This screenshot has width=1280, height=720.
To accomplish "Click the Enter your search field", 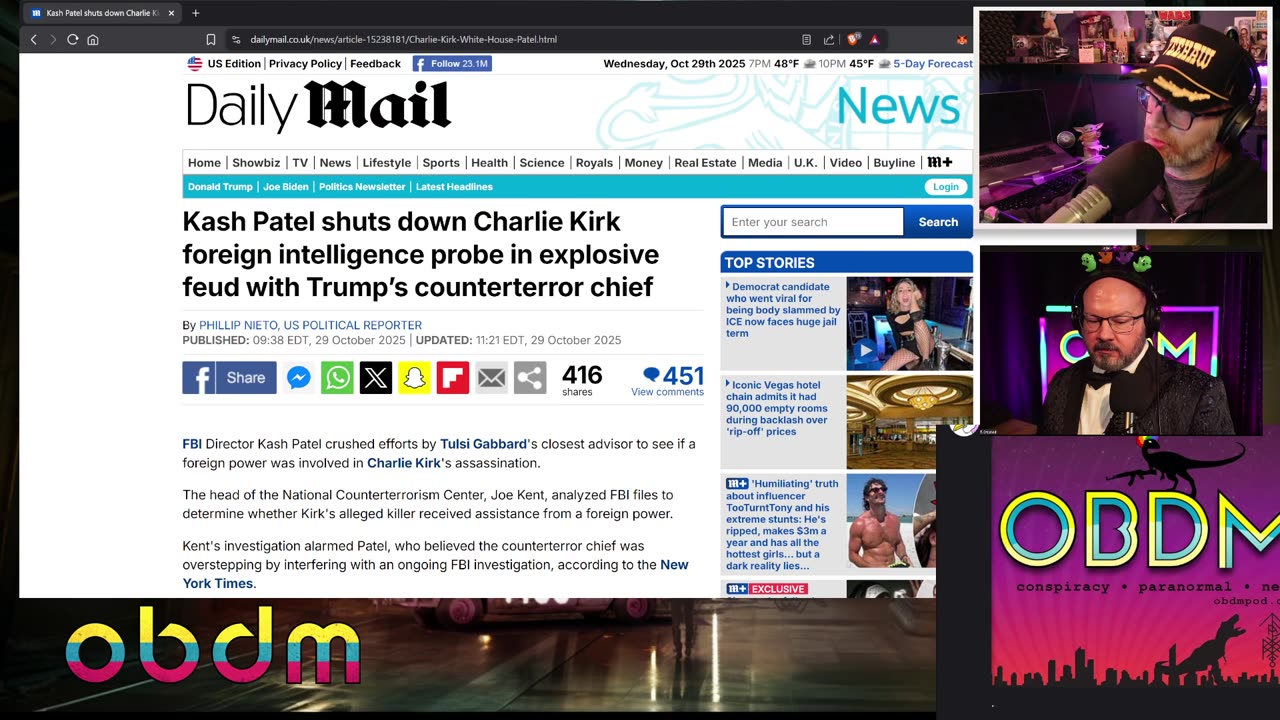I will tap(813, 222).
